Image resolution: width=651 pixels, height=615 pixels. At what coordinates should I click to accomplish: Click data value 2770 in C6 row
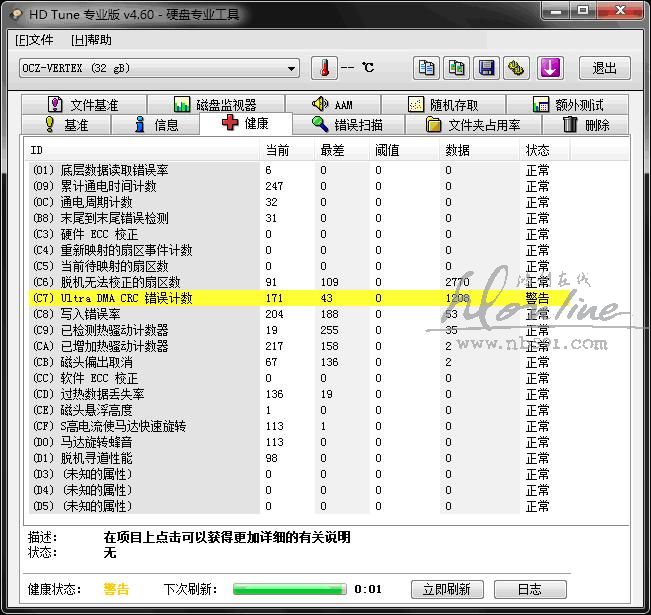pos(457,282)
